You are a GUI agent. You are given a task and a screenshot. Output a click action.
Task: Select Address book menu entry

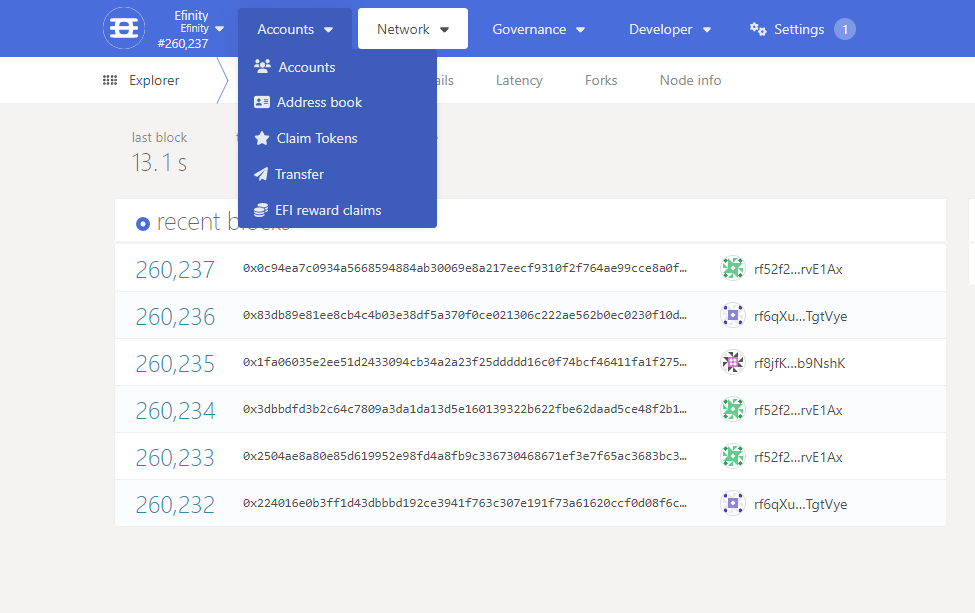pos(337,103)
